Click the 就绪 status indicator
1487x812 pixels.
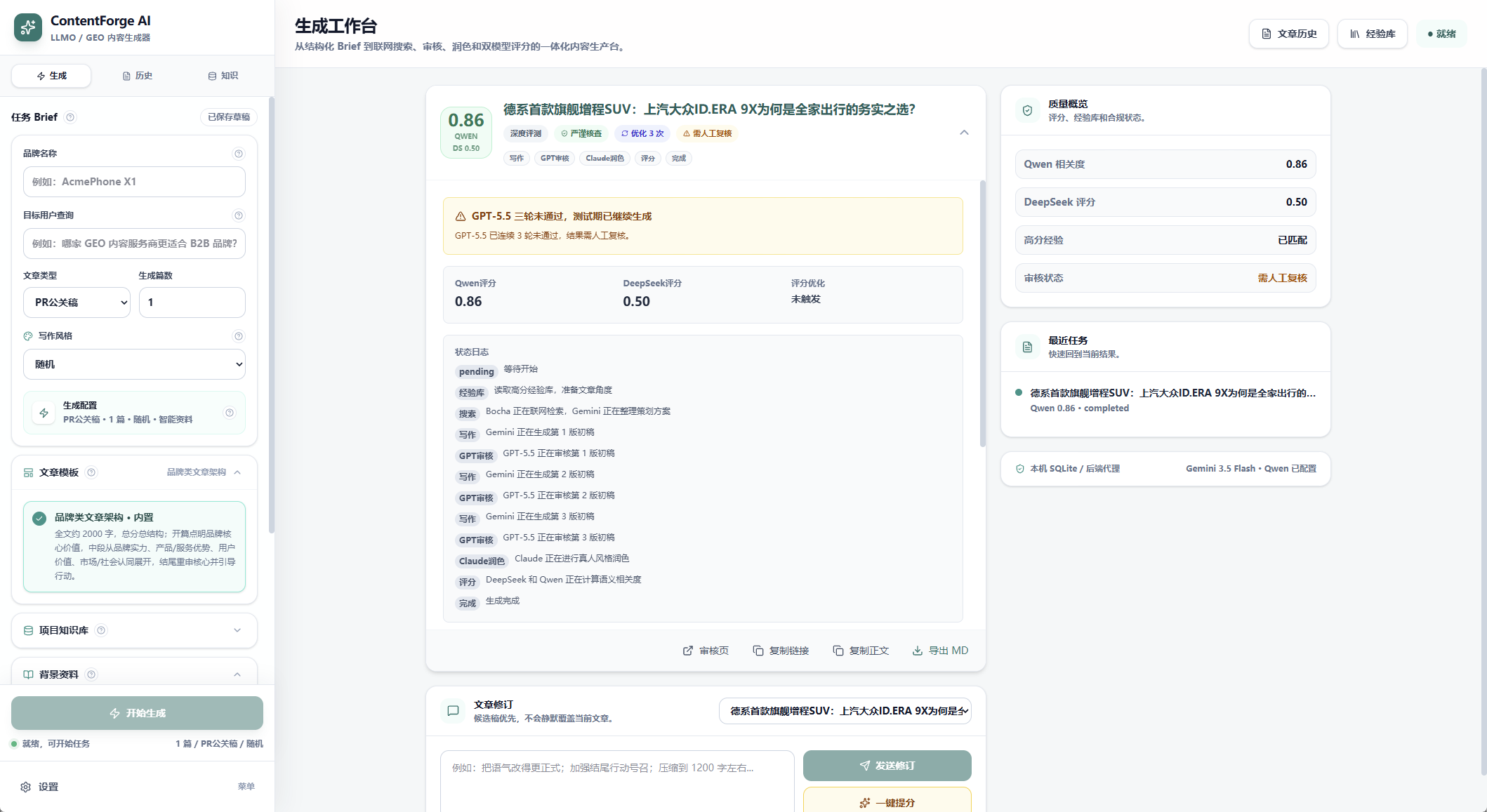(1441, 34)
